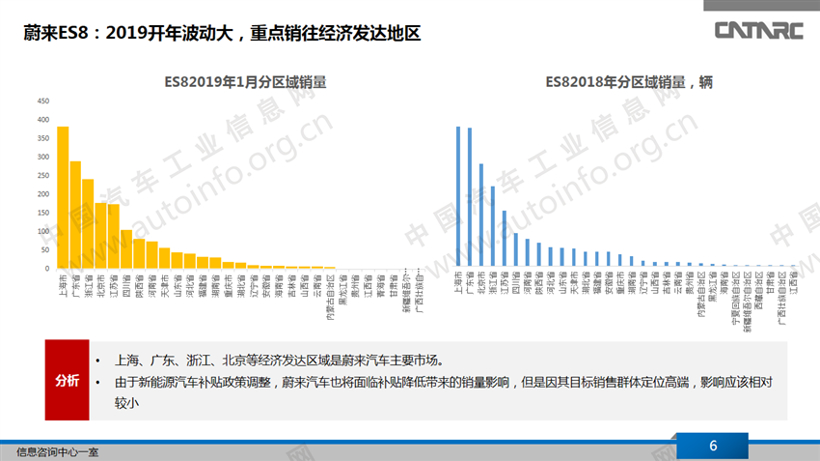Image resolution: width=820 pixels, height=461 pixels.
Task: Click the yellow 四川省 bar in 2019 chart
Action: pos(127,249)
